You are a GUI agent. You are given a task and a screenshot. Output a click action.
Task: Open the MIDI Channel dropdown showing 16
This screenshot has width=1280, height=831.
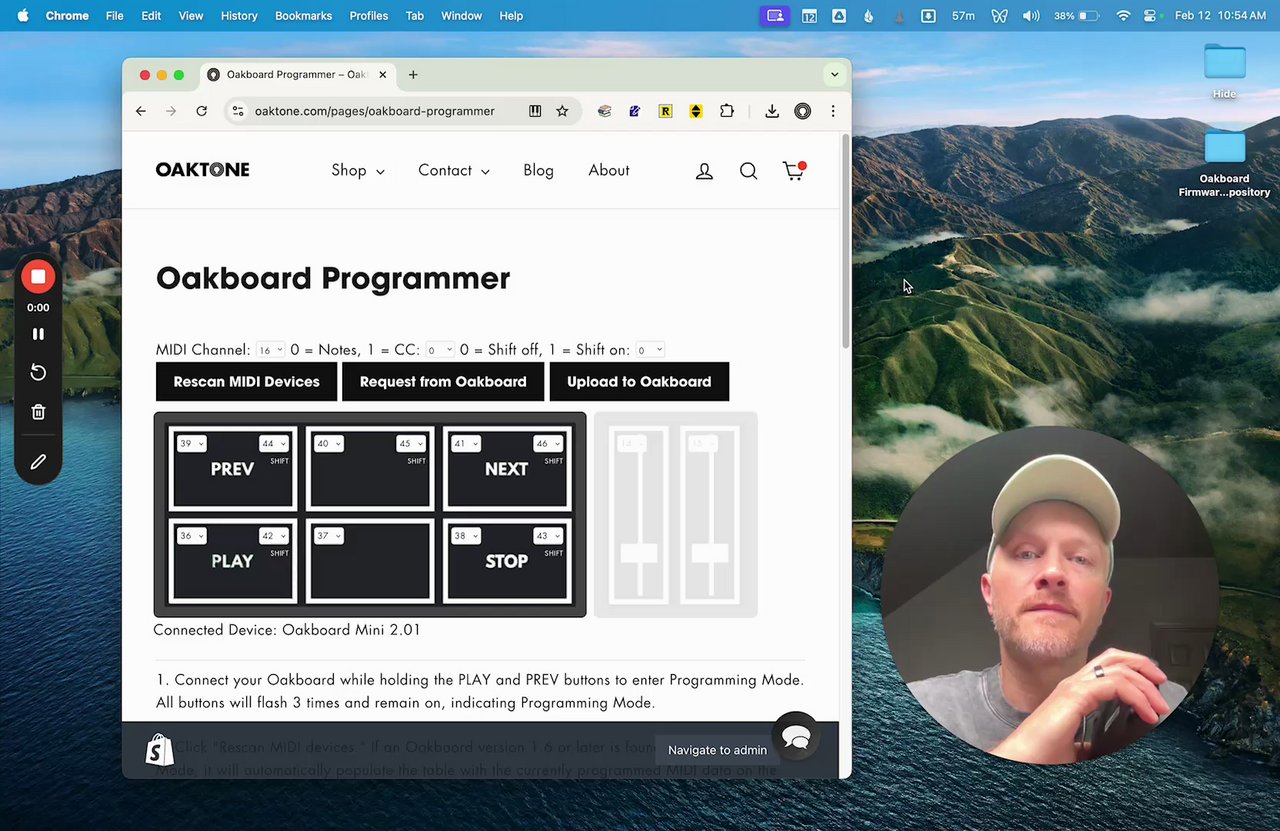pos(271,350)
